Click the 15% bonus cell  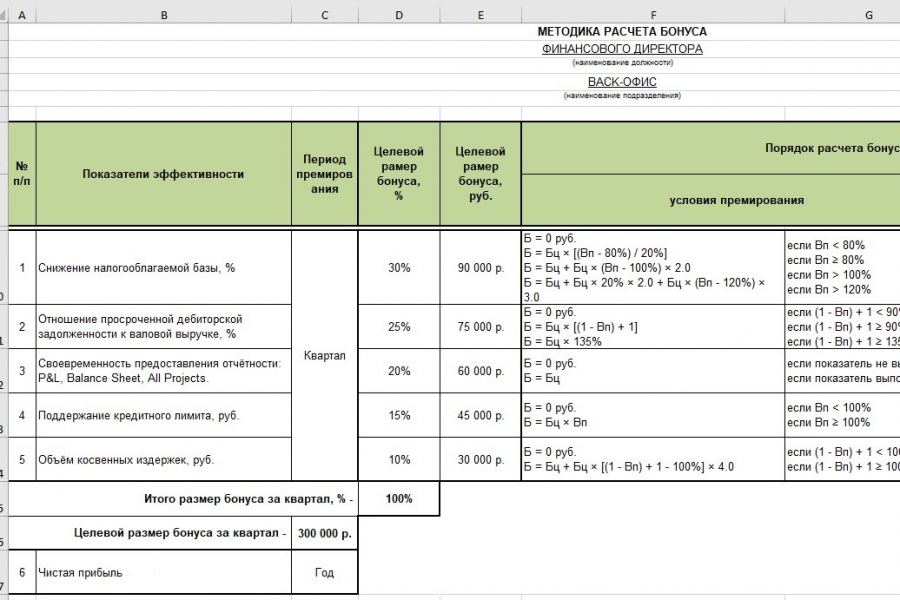click(x=399, y=415)
